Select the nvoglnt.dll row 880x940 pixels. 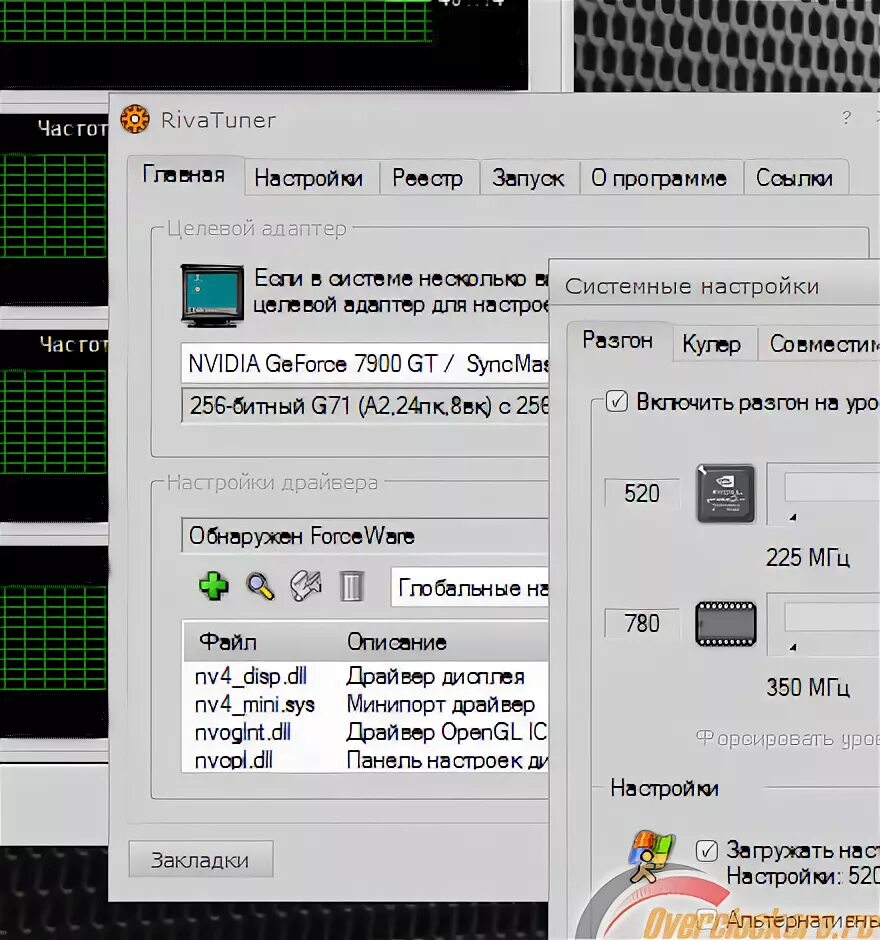(366, 732)
